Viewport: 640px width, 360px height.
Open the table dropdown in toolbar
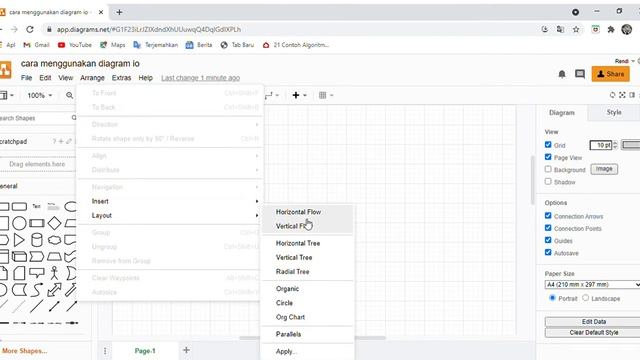pos(325,95)
